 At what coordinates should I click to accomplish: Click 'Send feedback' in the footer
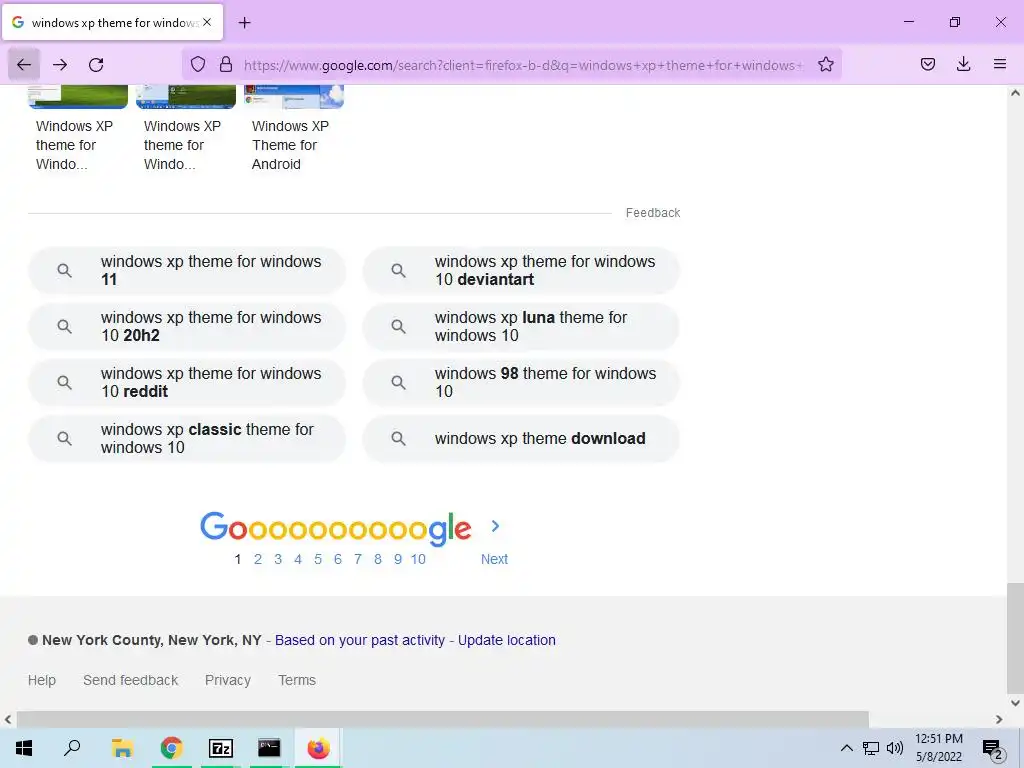pyautogui.click(x=131, y=680)
